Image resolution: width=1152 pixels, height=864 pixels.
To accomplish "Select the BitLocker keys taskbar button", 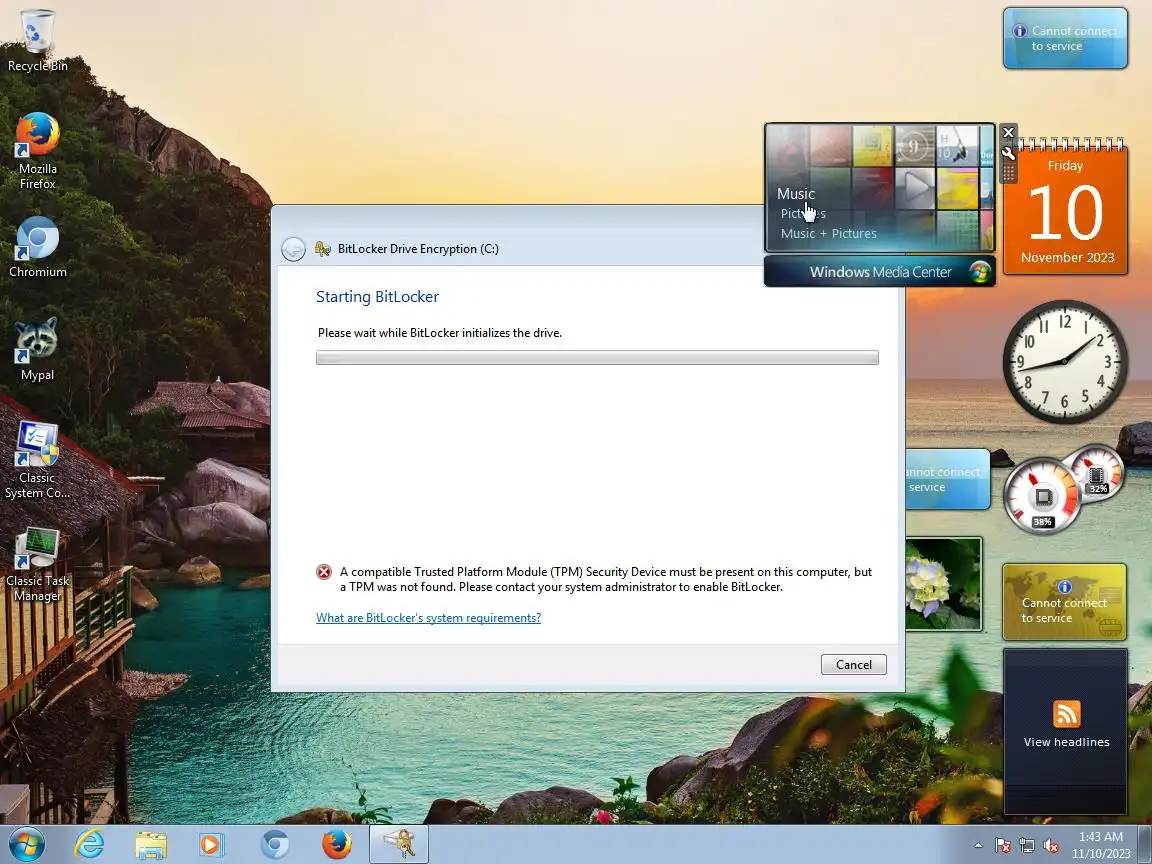I will click(x=398, y=844).
